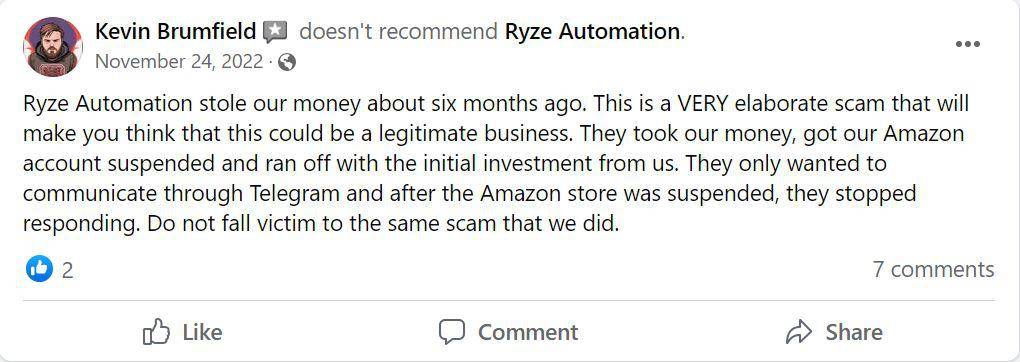Click the star badge icon beside the name
The width and height of the screenshot is (1020, 362).
coord(276,32)
